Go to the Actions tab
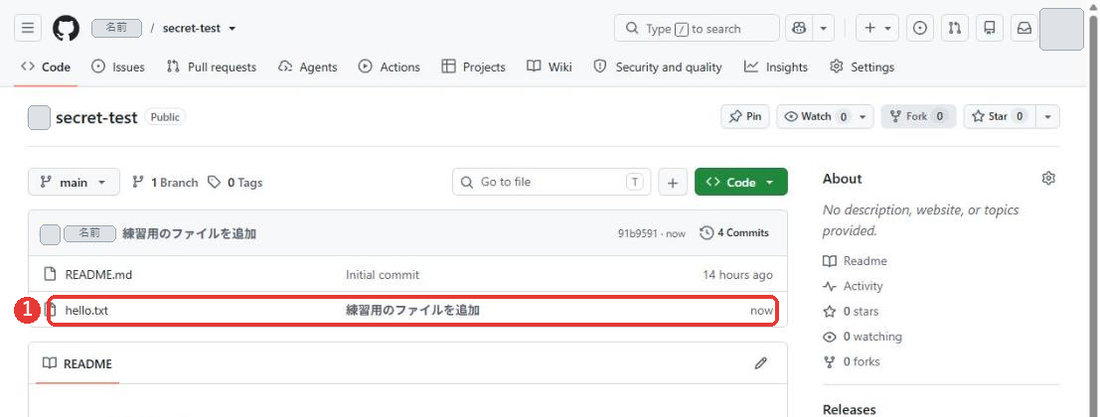 [389, 67]
